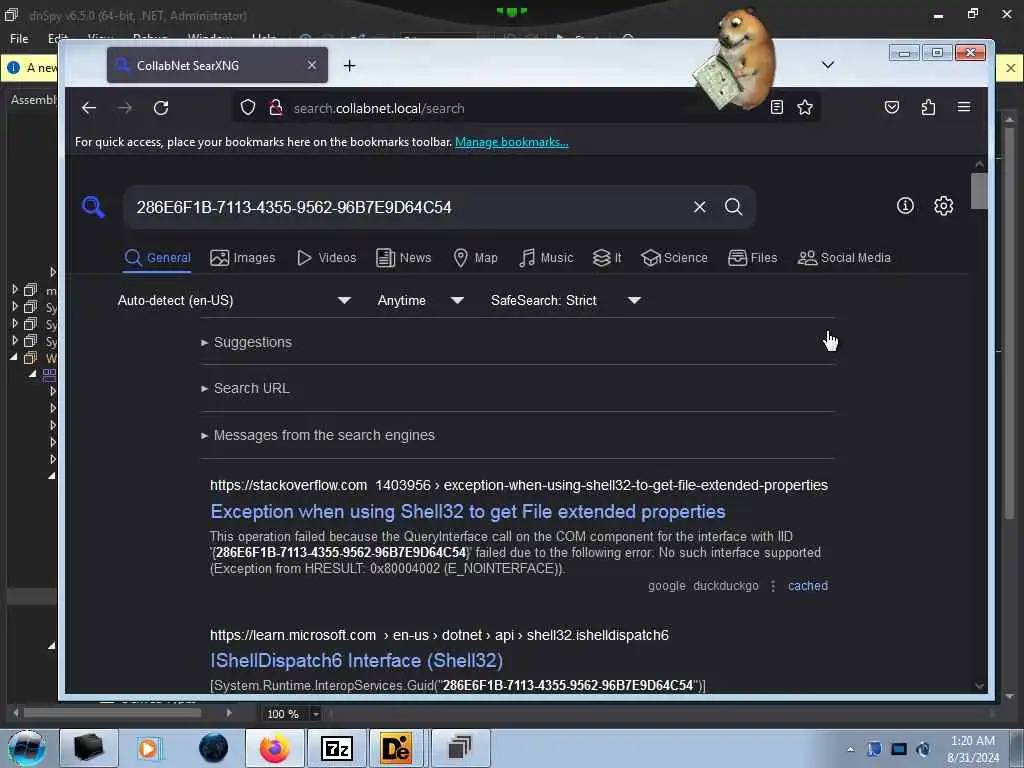The height and width of the screenshot is (768, 1024).
Task: Switch to the Science category
Action: click(674, 258)
